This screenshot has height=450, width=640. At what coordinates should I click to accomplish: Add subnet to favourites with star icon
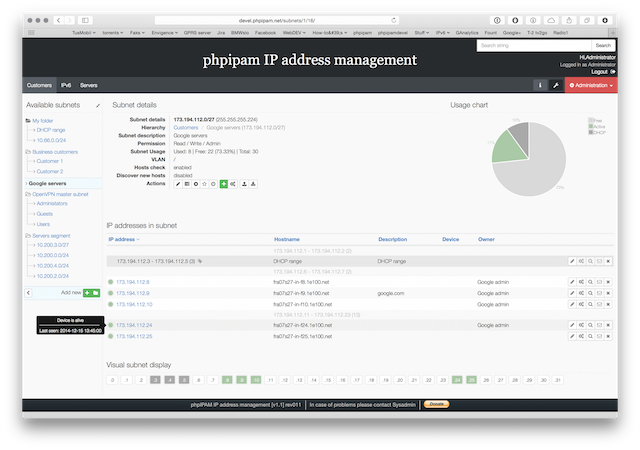[204, 184]
